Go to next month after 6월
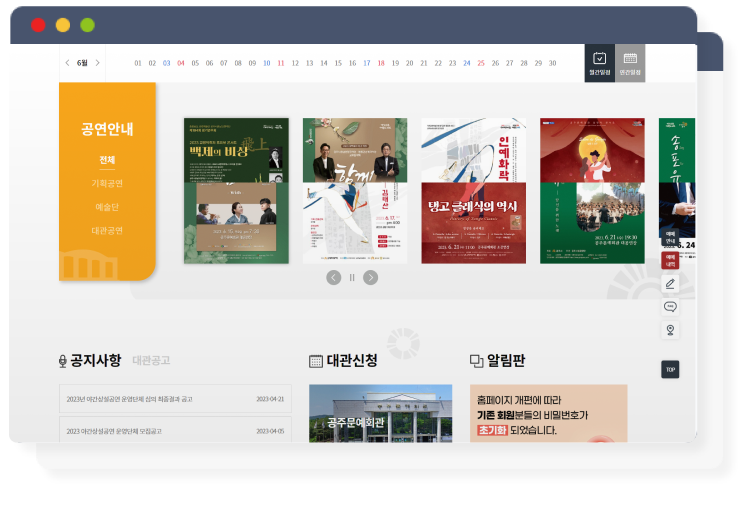753x505 pixels. point(98,63)
